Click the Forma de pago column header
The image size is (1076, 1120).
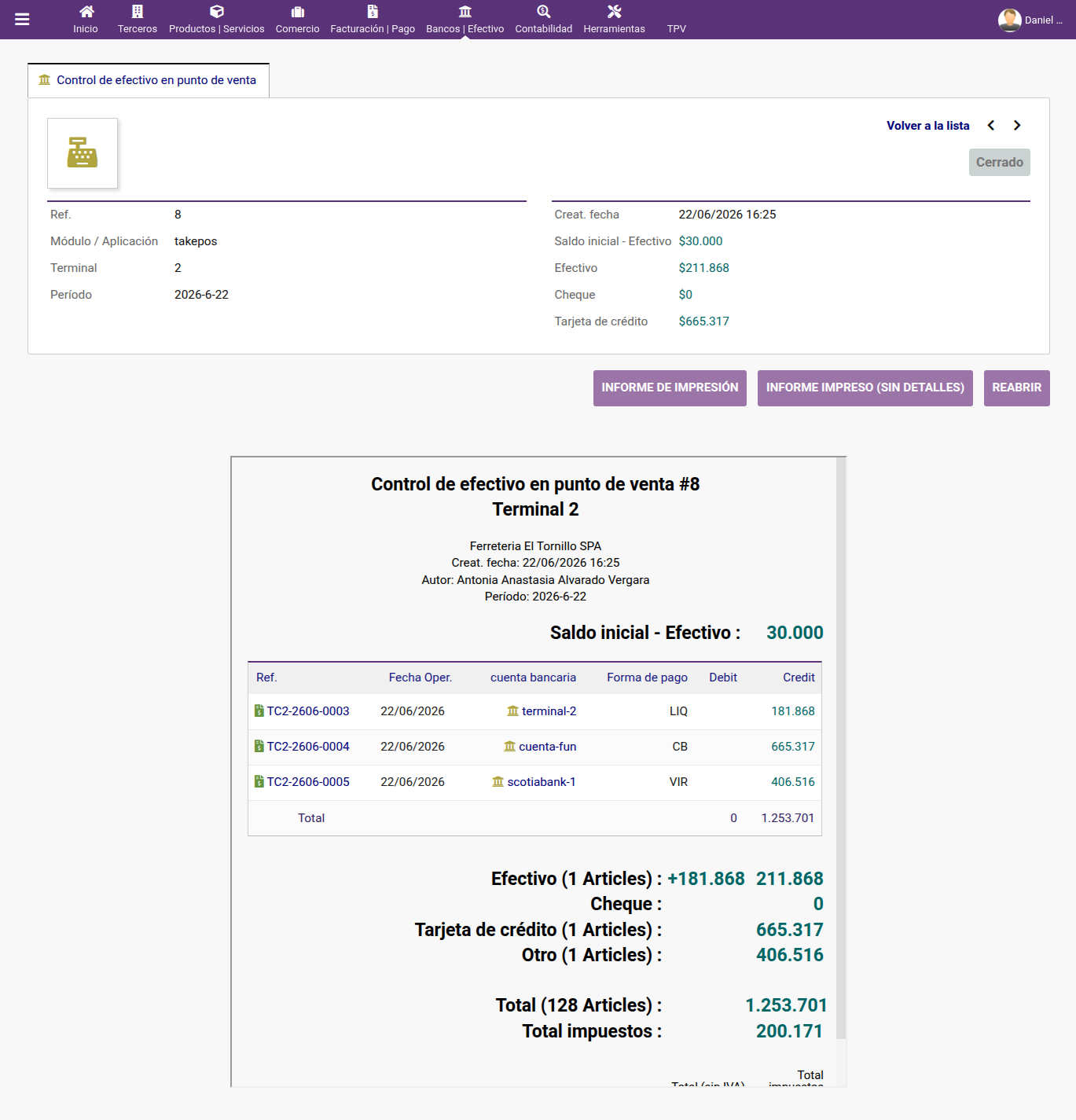click(x=647, y=678)
